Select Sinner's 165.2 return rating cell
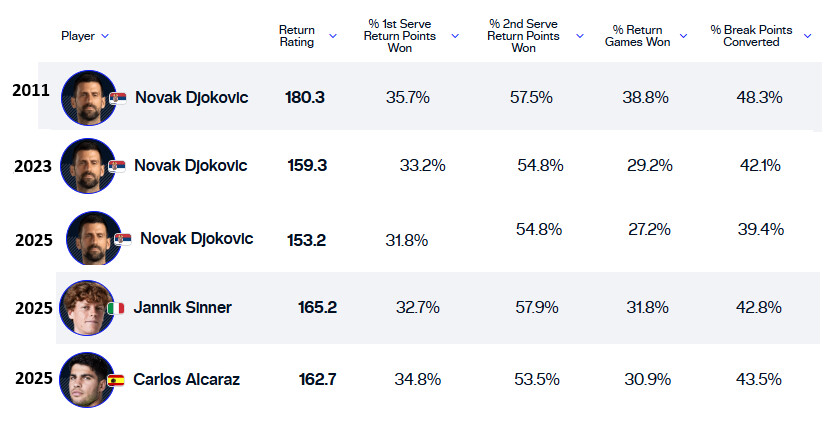Viewport: 829px width, 426px height. (317, 307)
